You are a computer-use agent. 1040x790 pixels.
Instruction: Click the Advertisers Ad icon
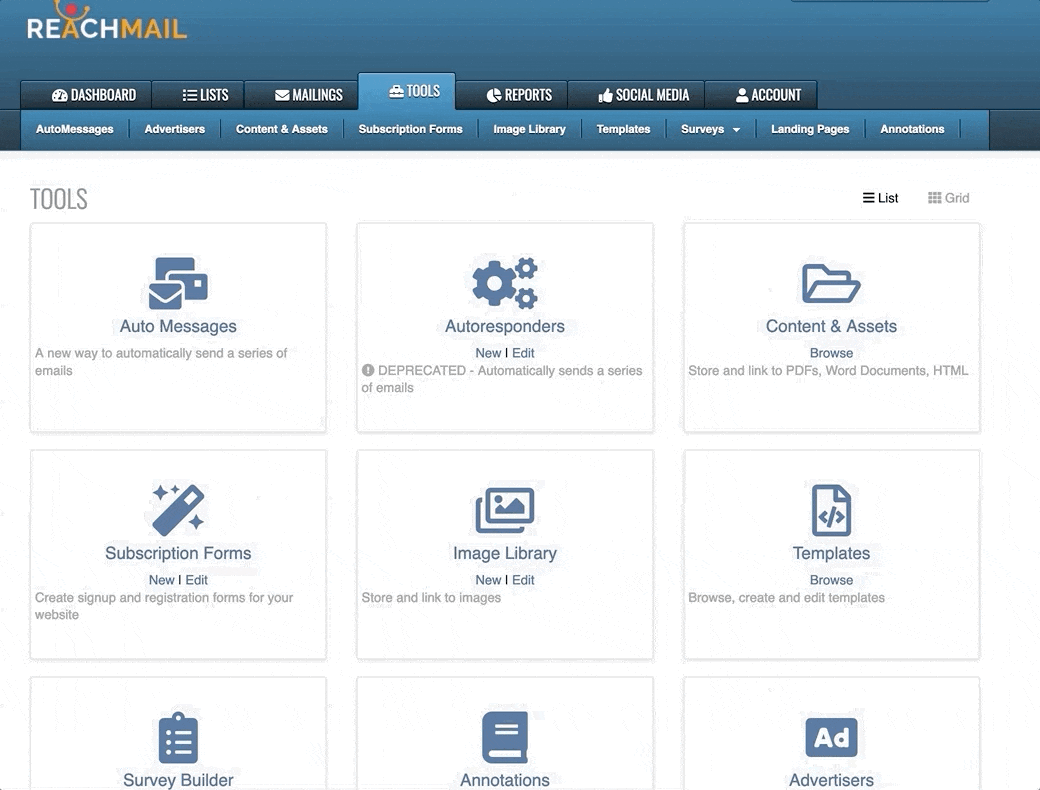coord(831,738)
